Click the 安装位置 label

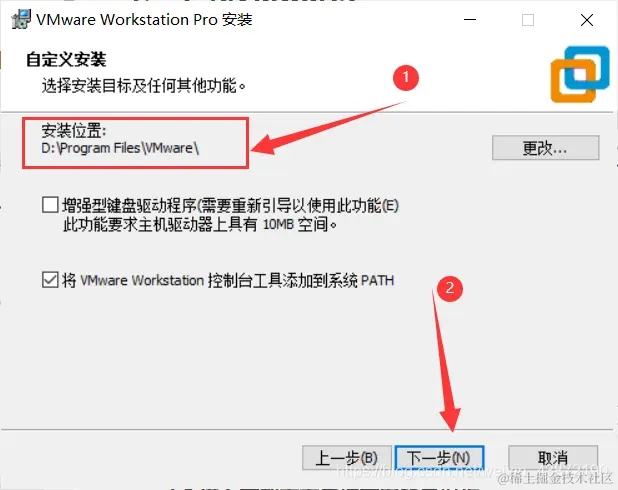[x=74, y=130]
